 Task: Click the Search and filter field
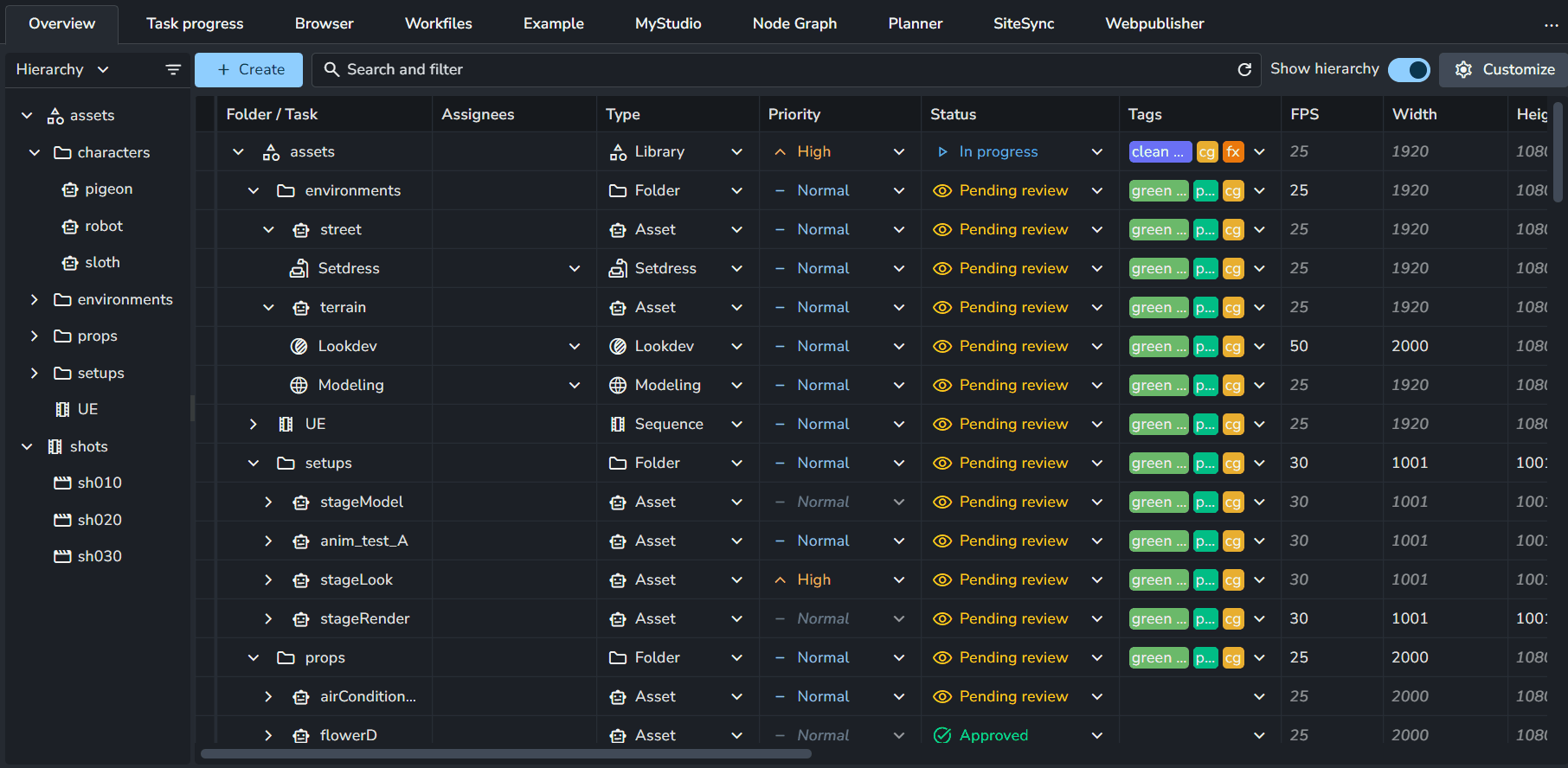[779, 69]
